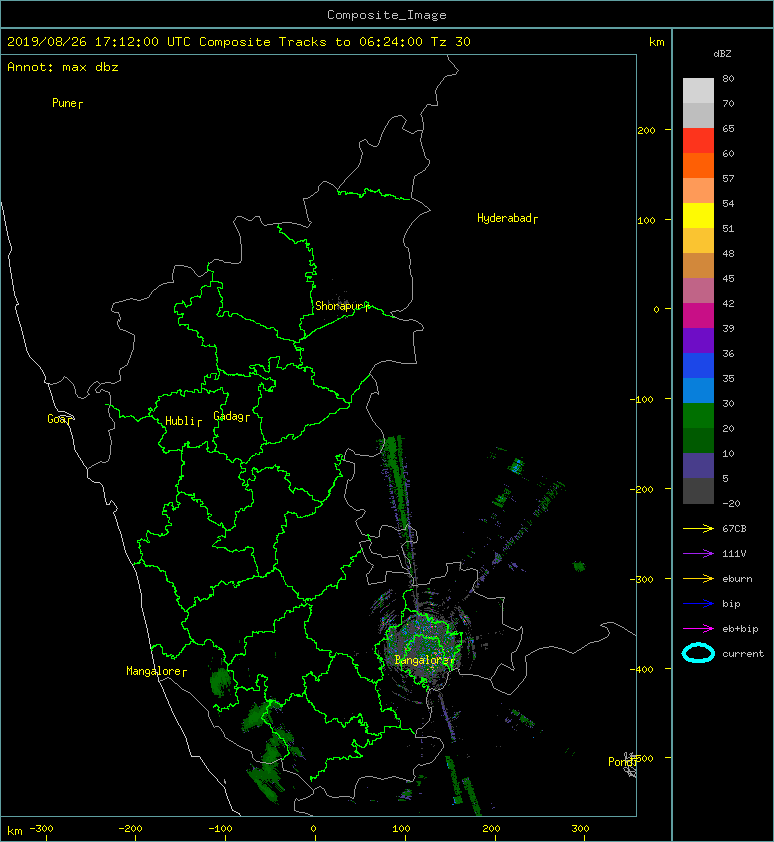The image size is (774, 842).
Task: Click the bright yellow swatch between 54 and 51
Action: point(698,215)
